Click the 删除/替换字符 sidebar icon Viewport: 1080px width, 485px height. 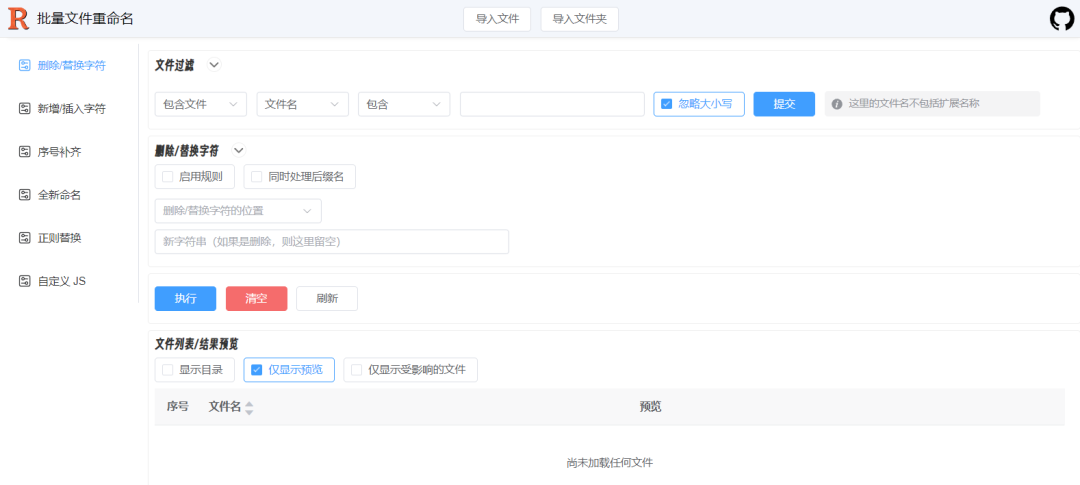25,65
